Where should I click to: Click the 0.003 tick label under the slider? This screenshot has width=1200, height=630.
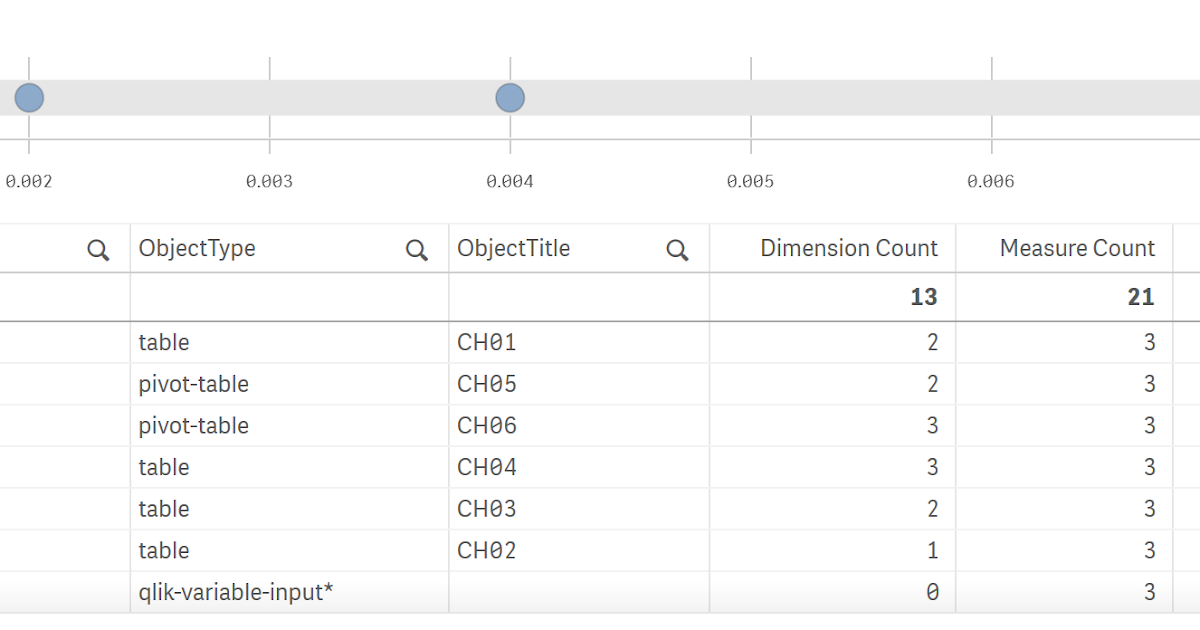[x=270, y=181]
